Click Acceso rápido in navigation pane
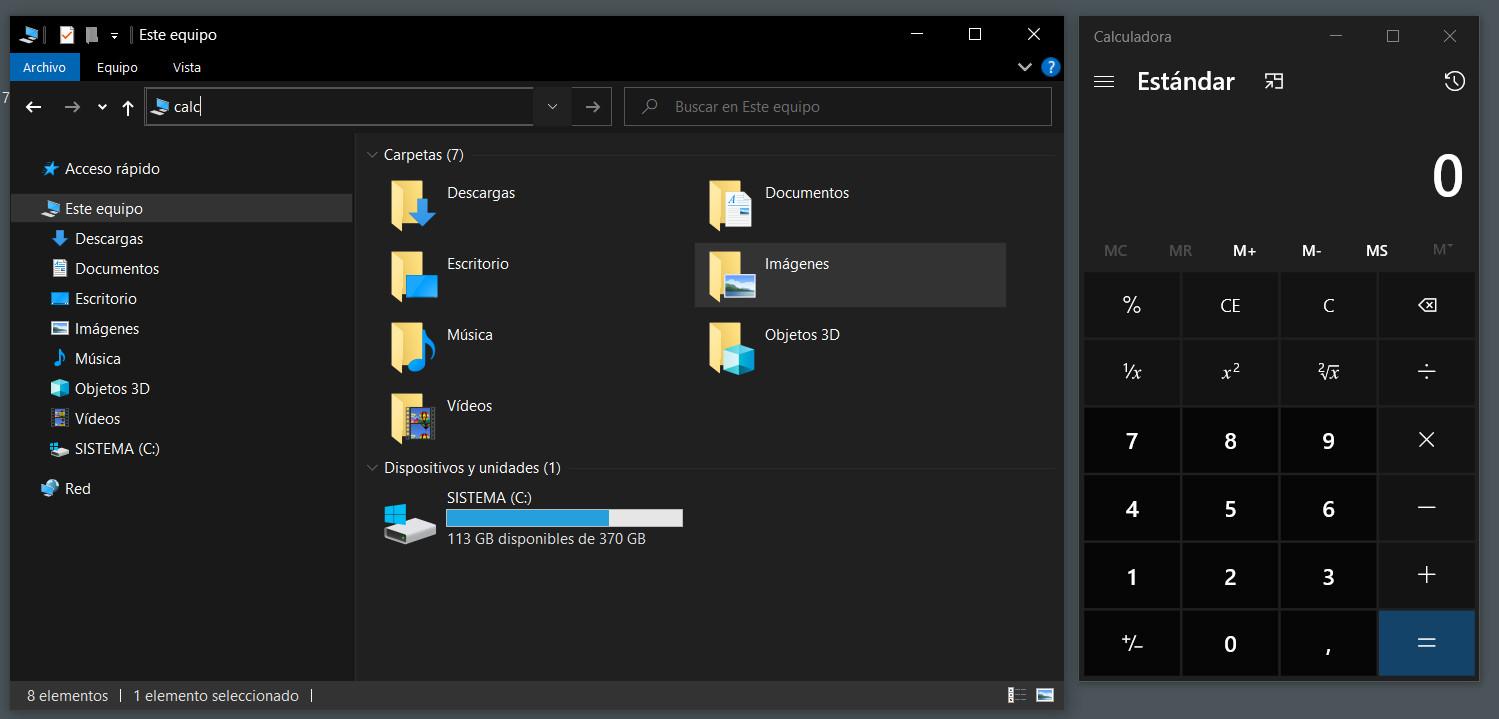1499x719 pixels. coord(112,169)
